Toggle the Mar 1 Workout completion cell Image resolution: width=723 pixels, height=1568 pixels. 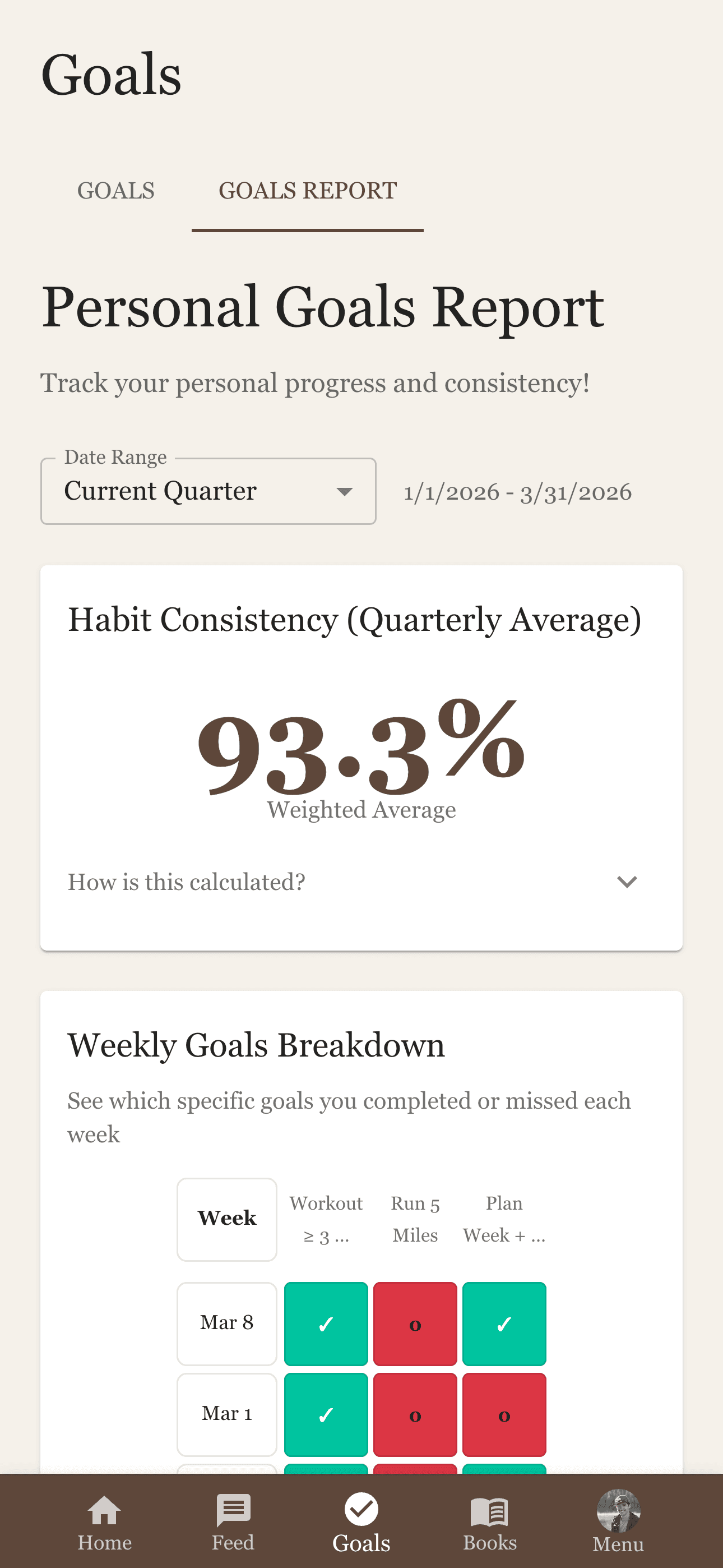(x=326, y=1414)
